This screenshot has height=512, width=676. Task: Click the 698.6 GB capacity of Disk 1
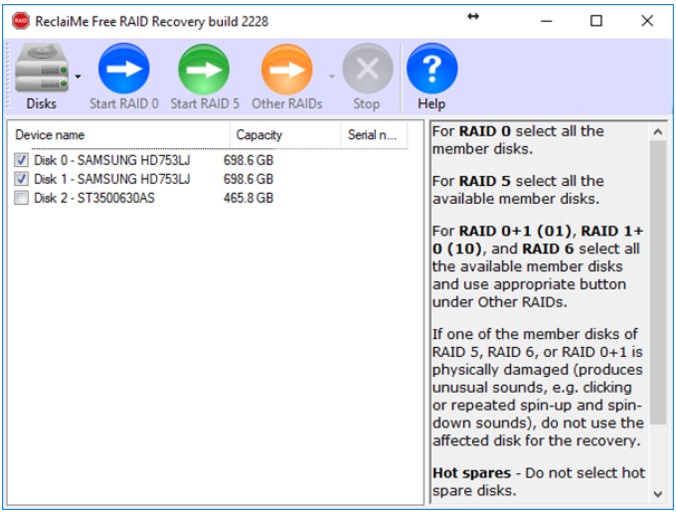point(248,179)
